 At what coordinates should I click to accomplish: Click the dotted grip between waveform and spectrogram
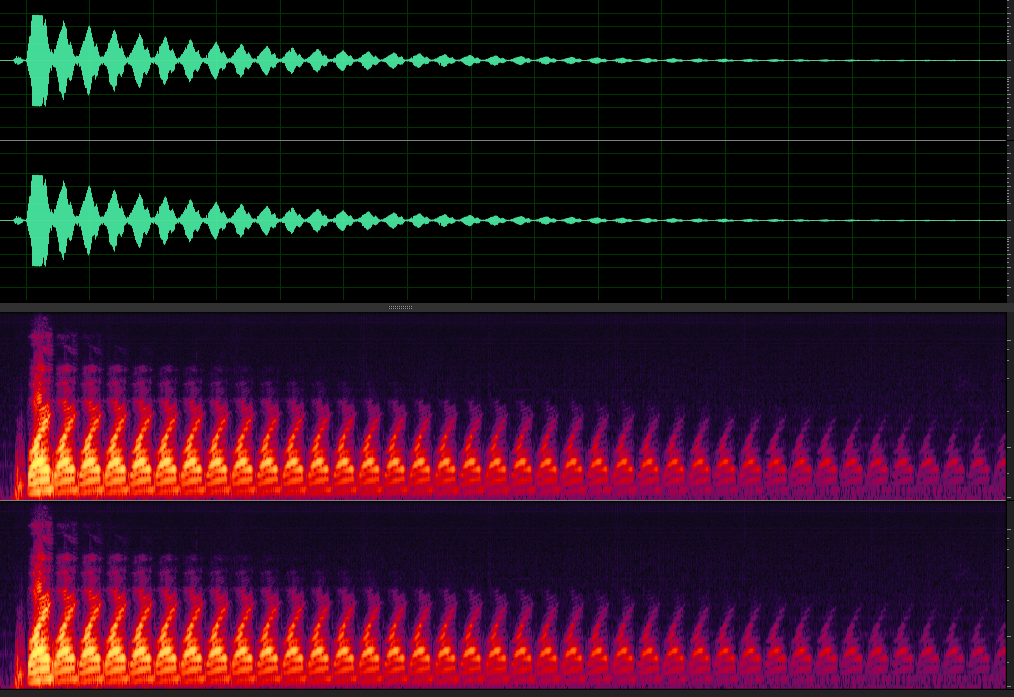[400, 308]
